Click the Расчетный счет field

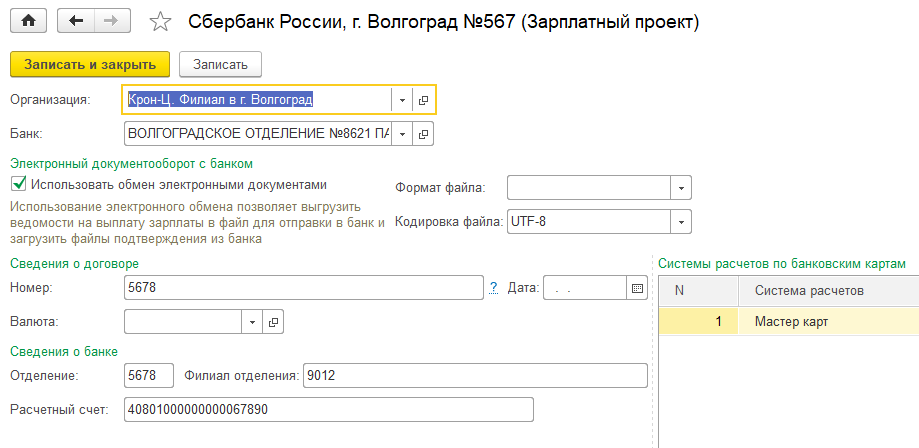329,409
